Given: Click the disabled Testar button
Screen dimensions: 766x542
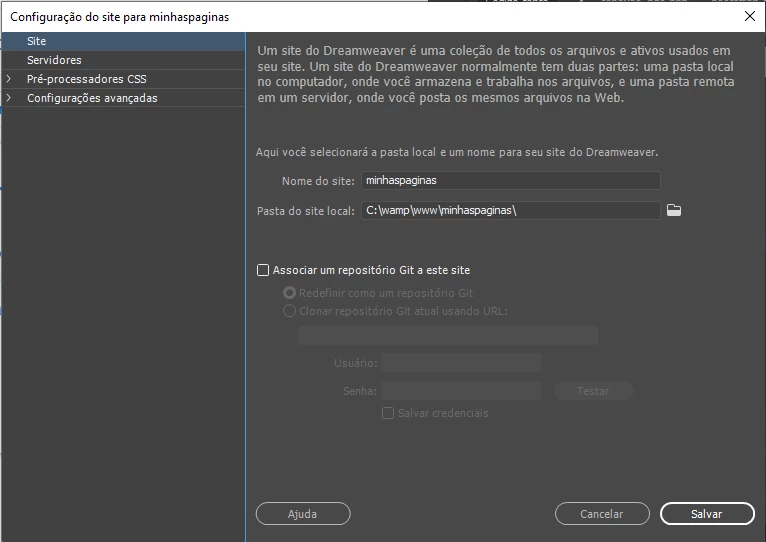Looking at the screenshot, I should 593,391.
